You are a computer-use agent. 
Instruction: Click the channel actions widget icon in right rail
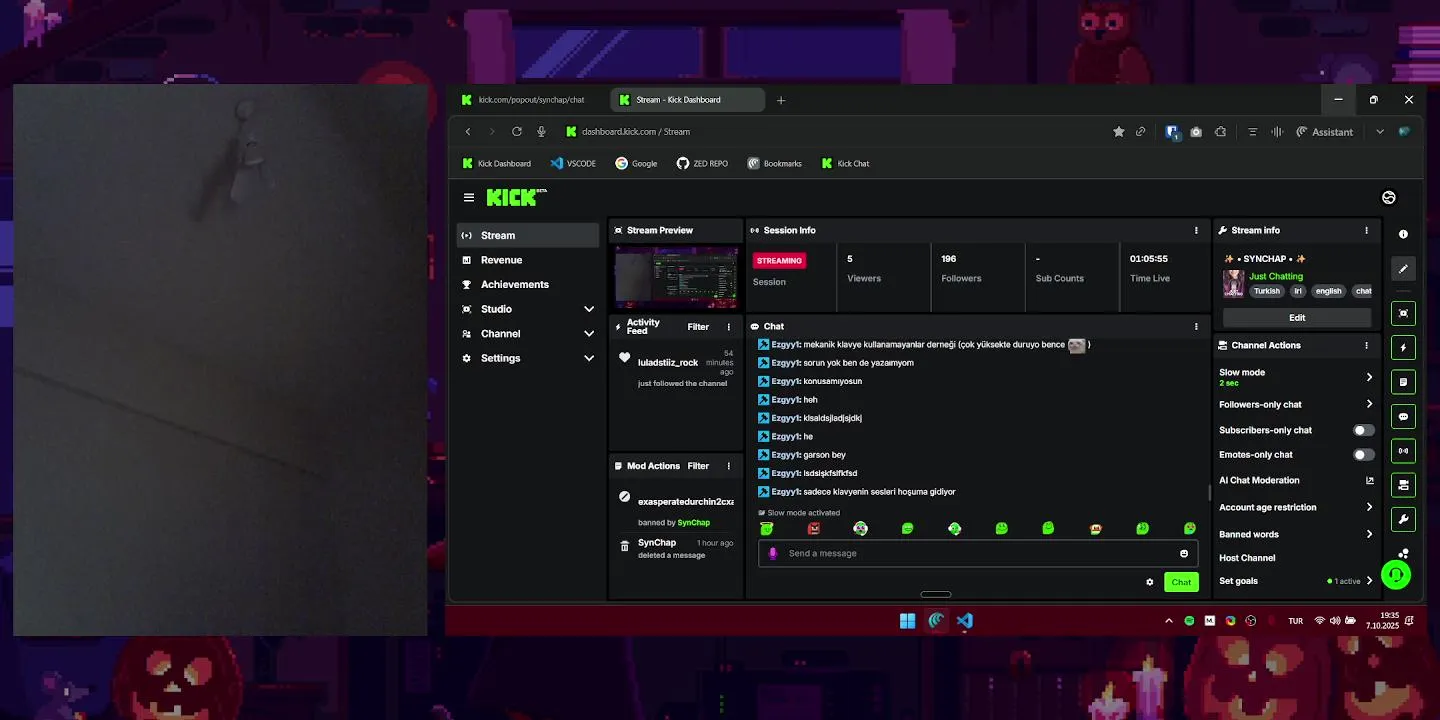[x=1403, y=485]
